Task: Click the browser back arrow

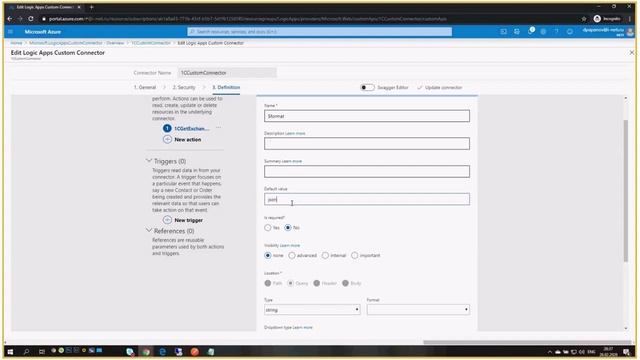Action: pyautogui.click(x=10, y=19)
